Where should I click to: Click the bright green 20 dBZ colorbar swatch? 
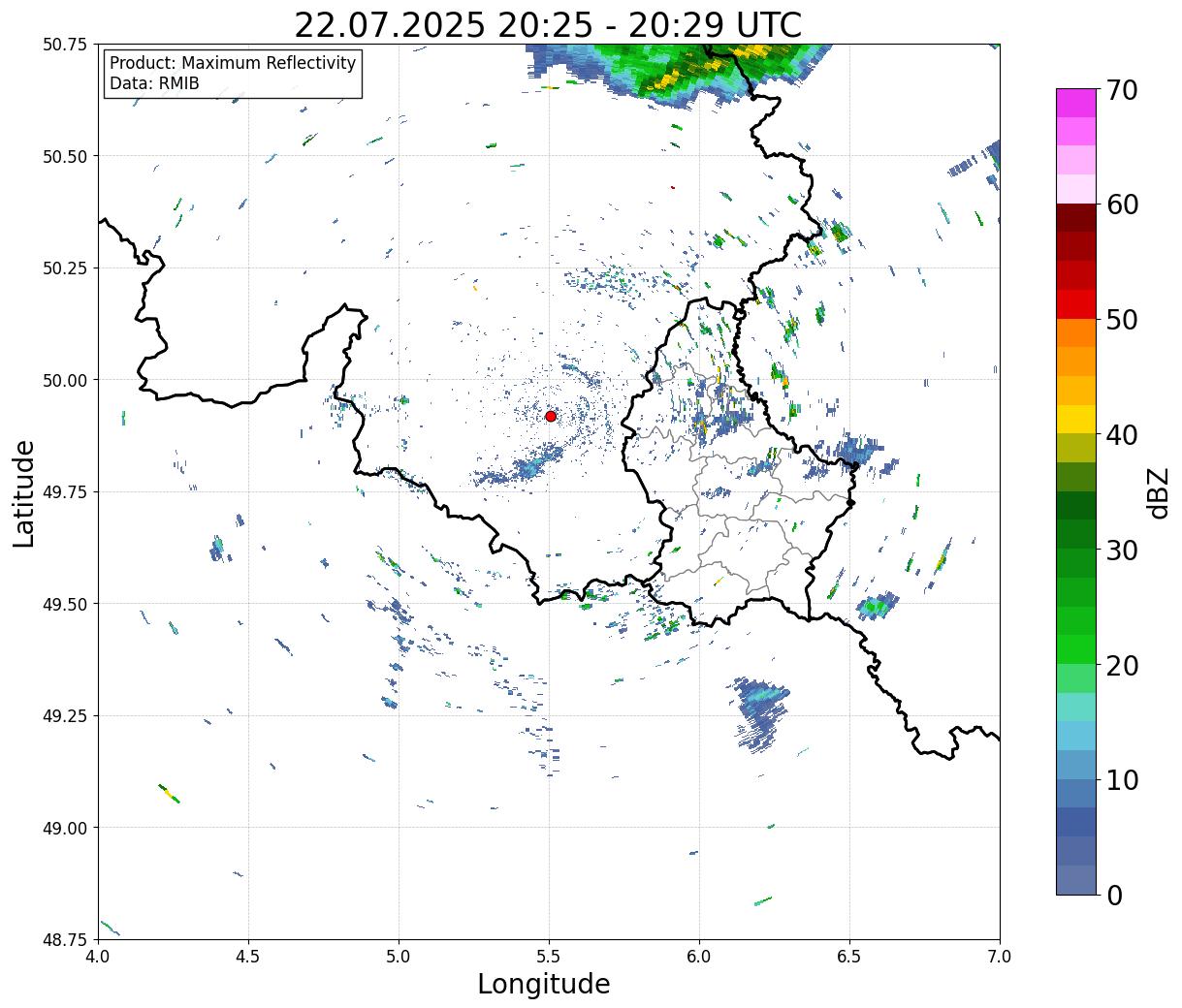pos(1075,649)
